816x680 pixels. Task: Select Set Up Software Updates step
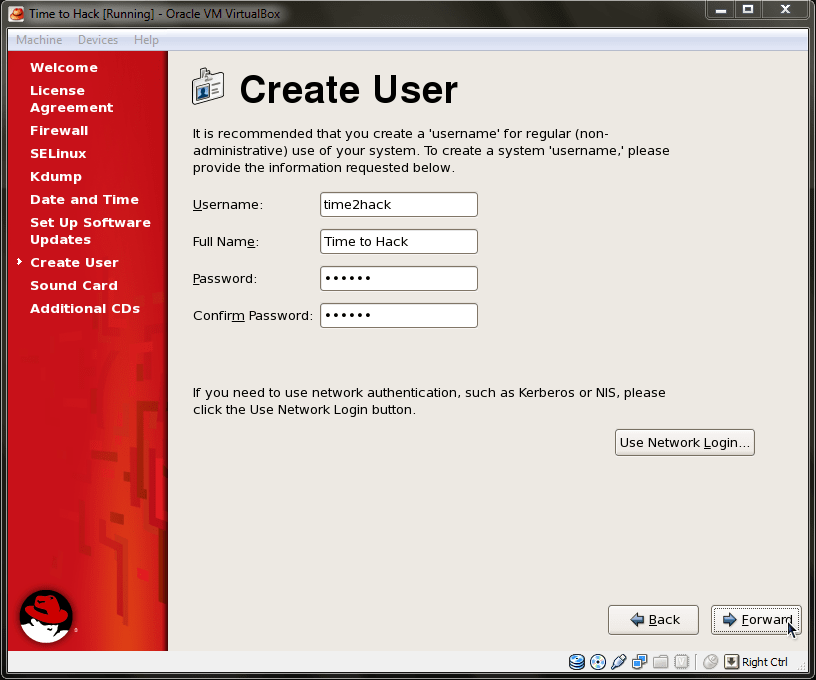91,231
